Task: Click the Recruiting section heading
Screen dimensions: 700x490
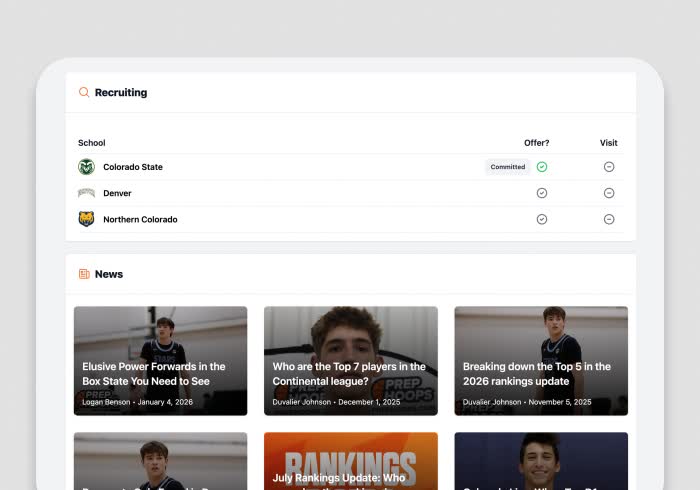Action: tap(121, 92)
